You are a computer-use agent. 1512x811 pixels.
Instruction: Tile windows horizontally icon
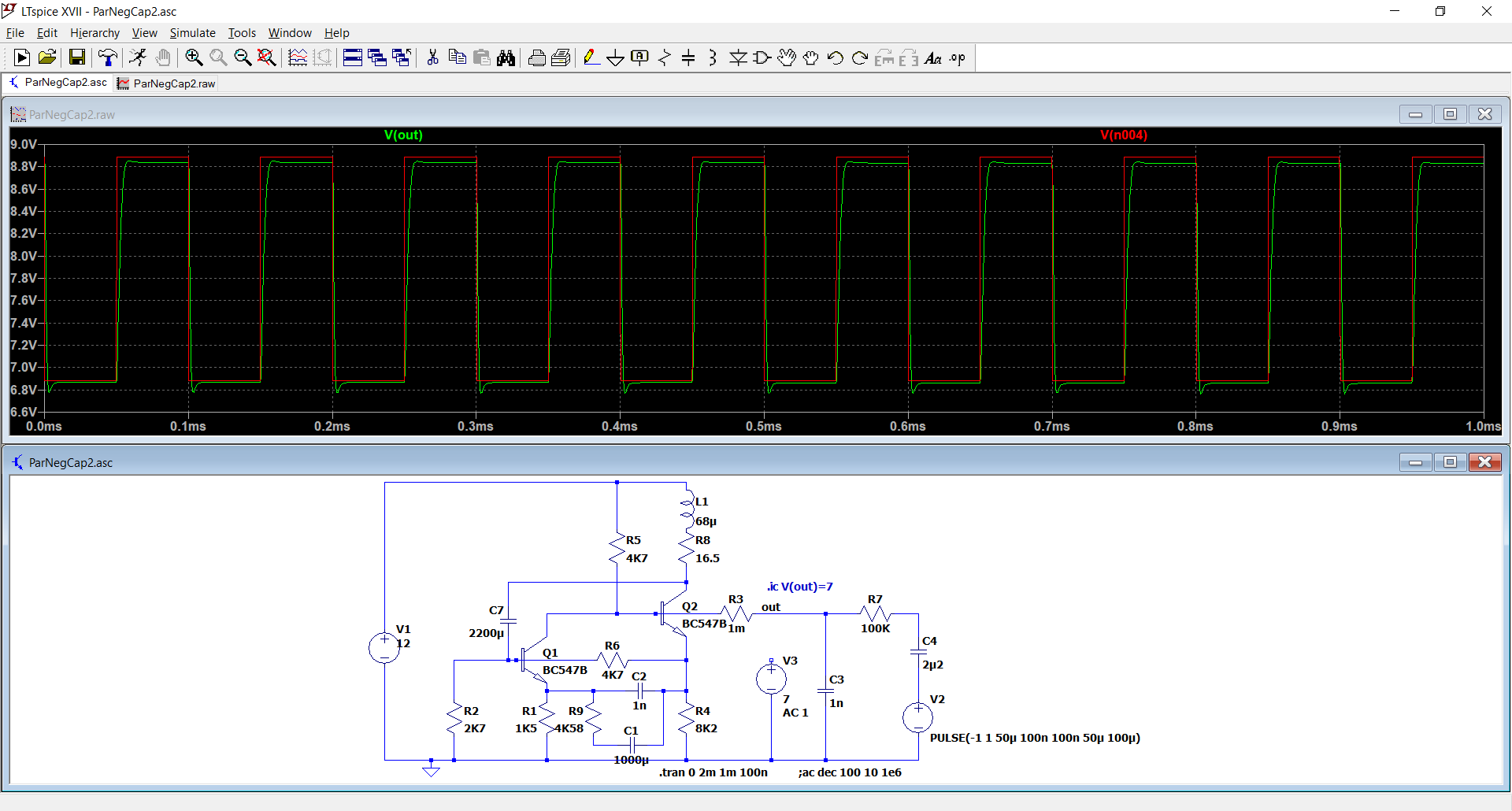(353, 57)
